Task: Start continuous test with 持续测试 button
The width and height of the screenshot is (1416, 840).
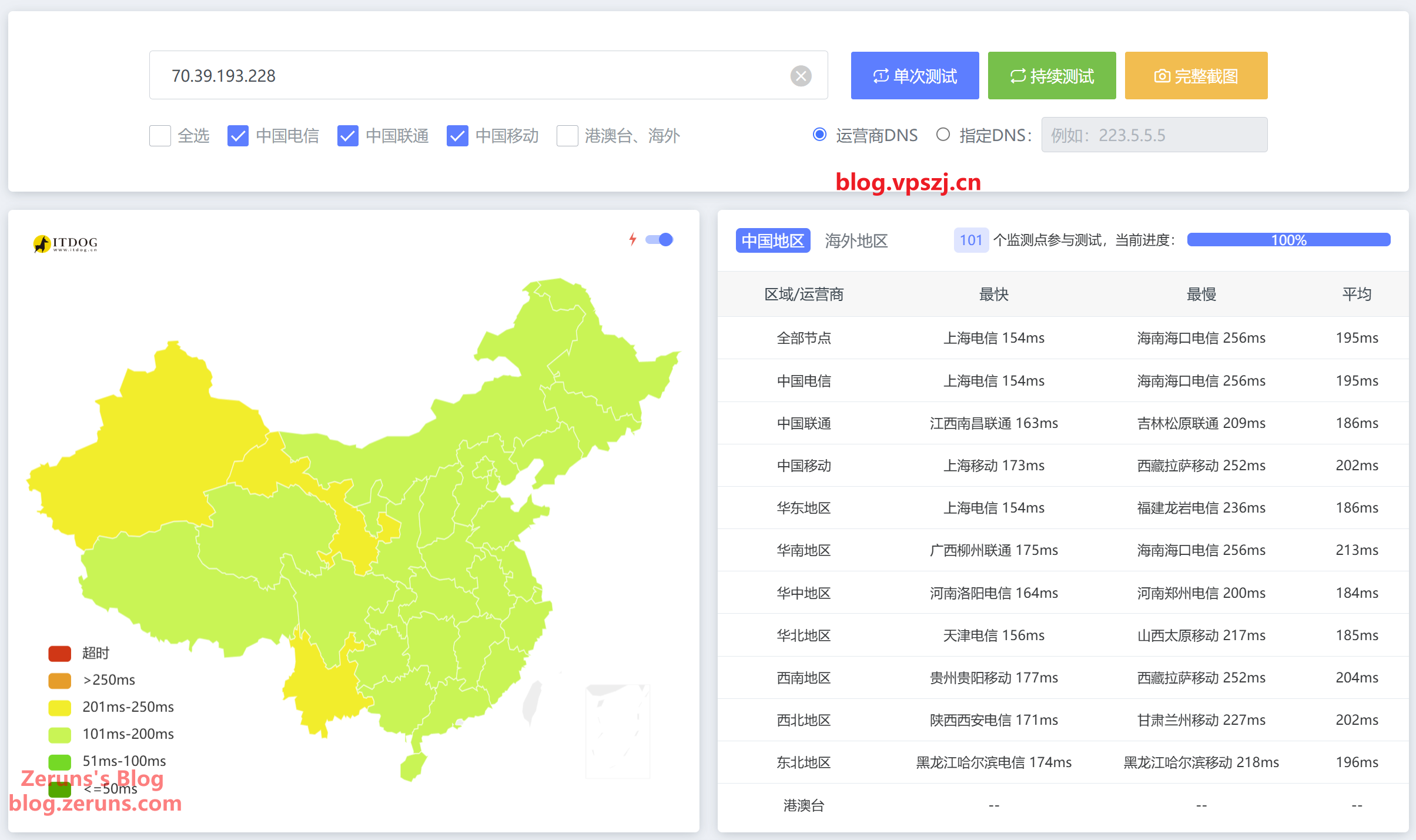Action: tap(1052, 76)
